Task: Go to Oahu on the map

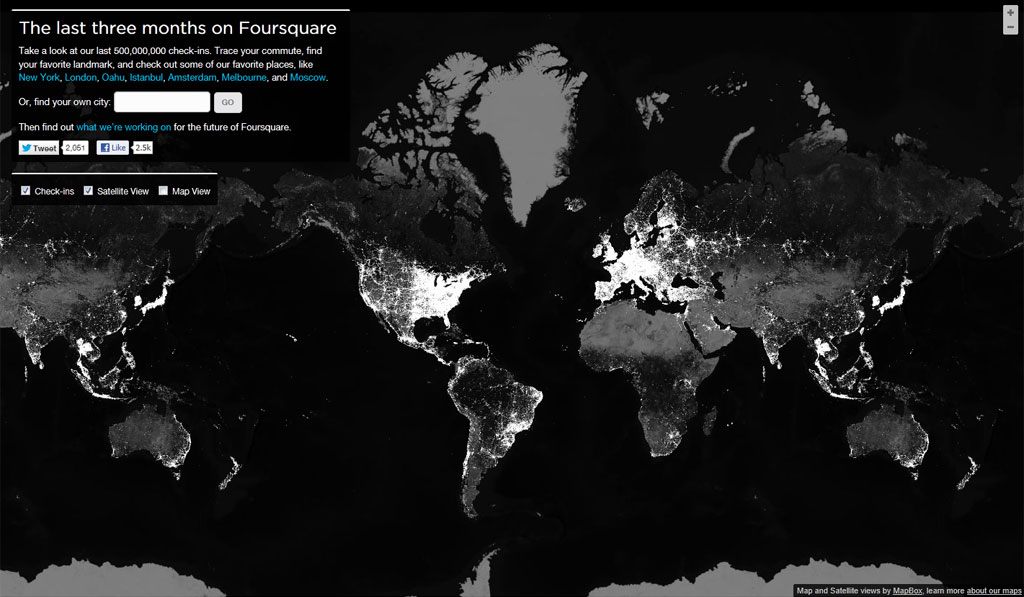Action: click(x=113, y=77)
